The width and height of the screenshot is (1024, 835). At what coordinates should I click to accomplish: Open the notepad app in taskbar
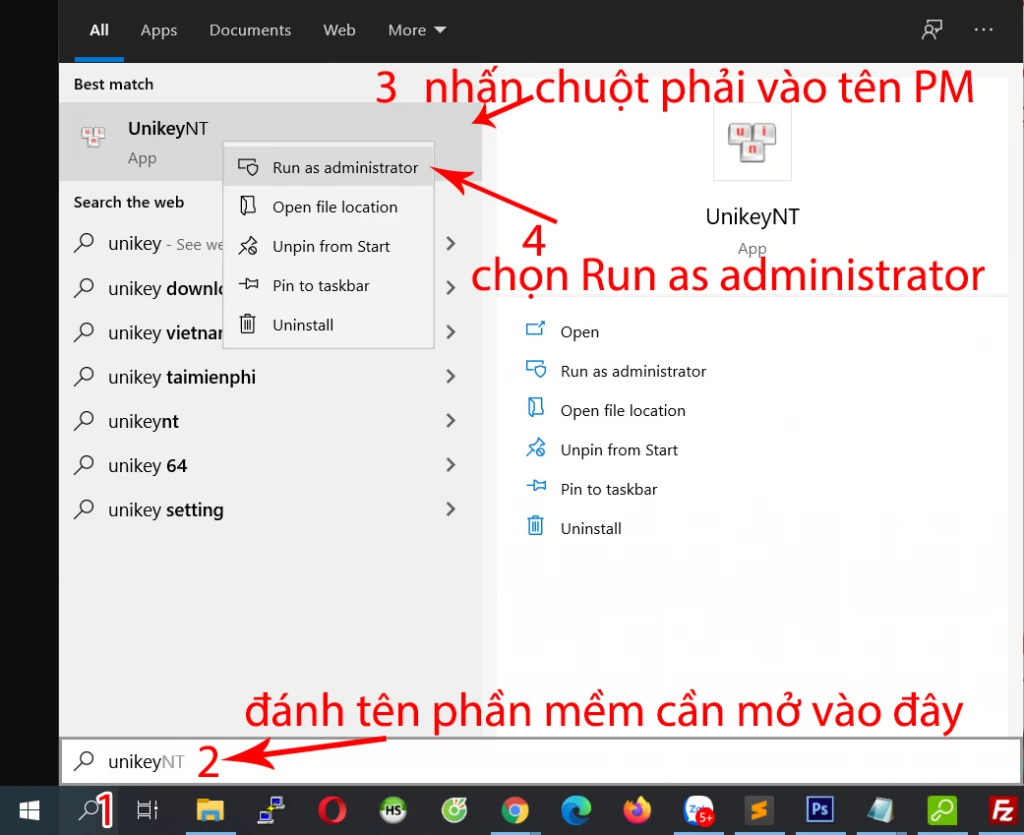tap(880, 810)
